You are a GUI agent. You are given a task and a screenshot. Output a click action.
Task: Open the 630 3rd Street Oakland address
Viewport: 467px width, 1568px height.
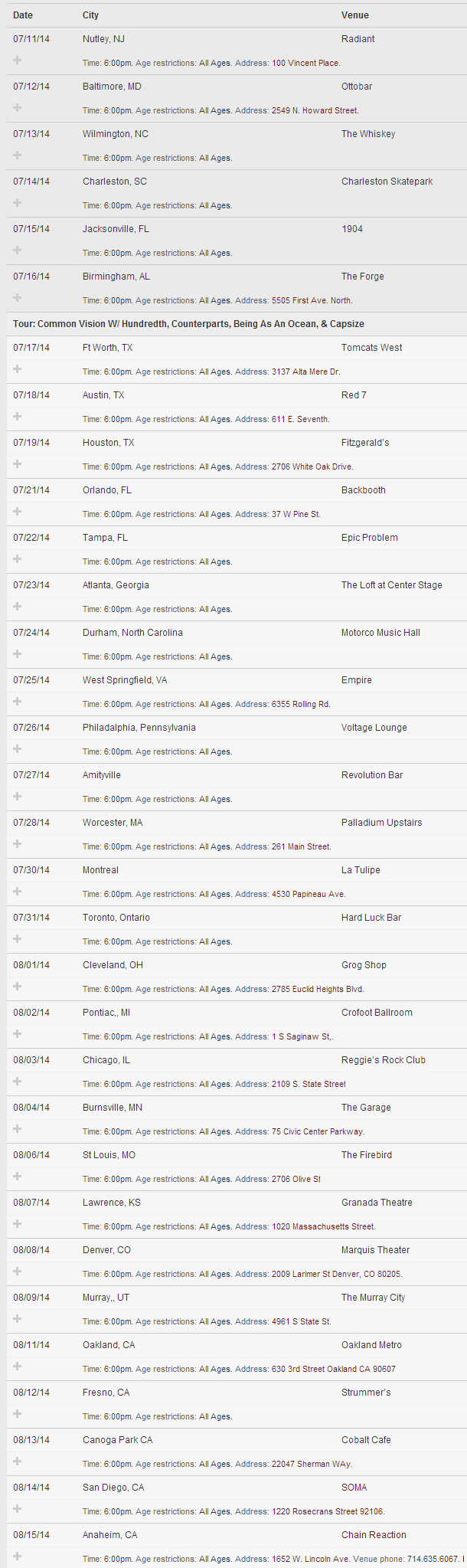pyautogui.click(x=333, y=1369)
